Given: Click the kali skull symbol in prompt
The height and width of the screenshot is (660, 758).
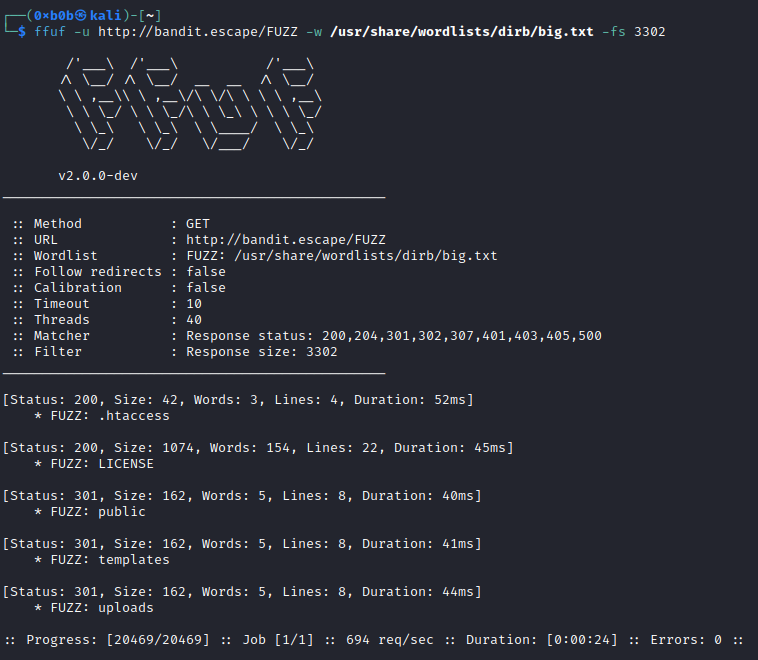Looking at the screenshot, I should [x=81, y=16].
